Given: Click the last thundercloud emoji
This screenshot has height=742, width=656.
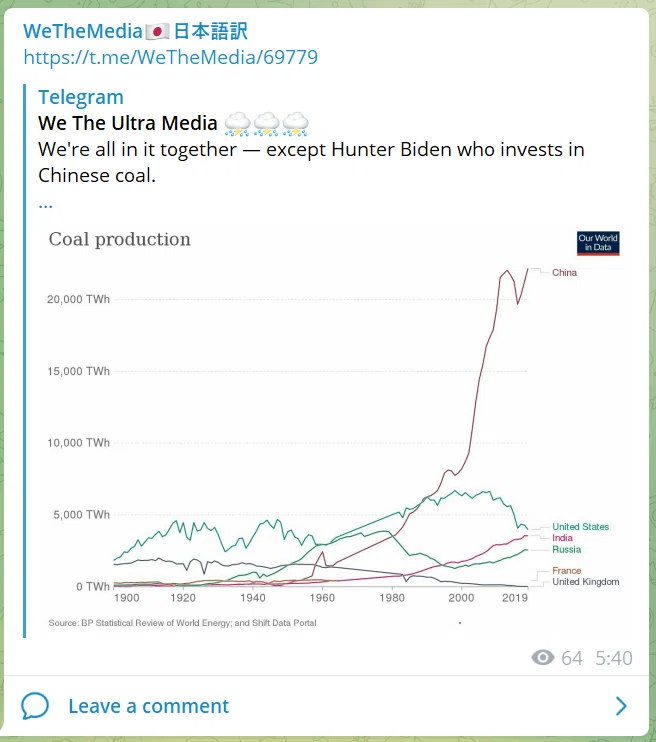Looking at the screenshot, I should 296,124.
